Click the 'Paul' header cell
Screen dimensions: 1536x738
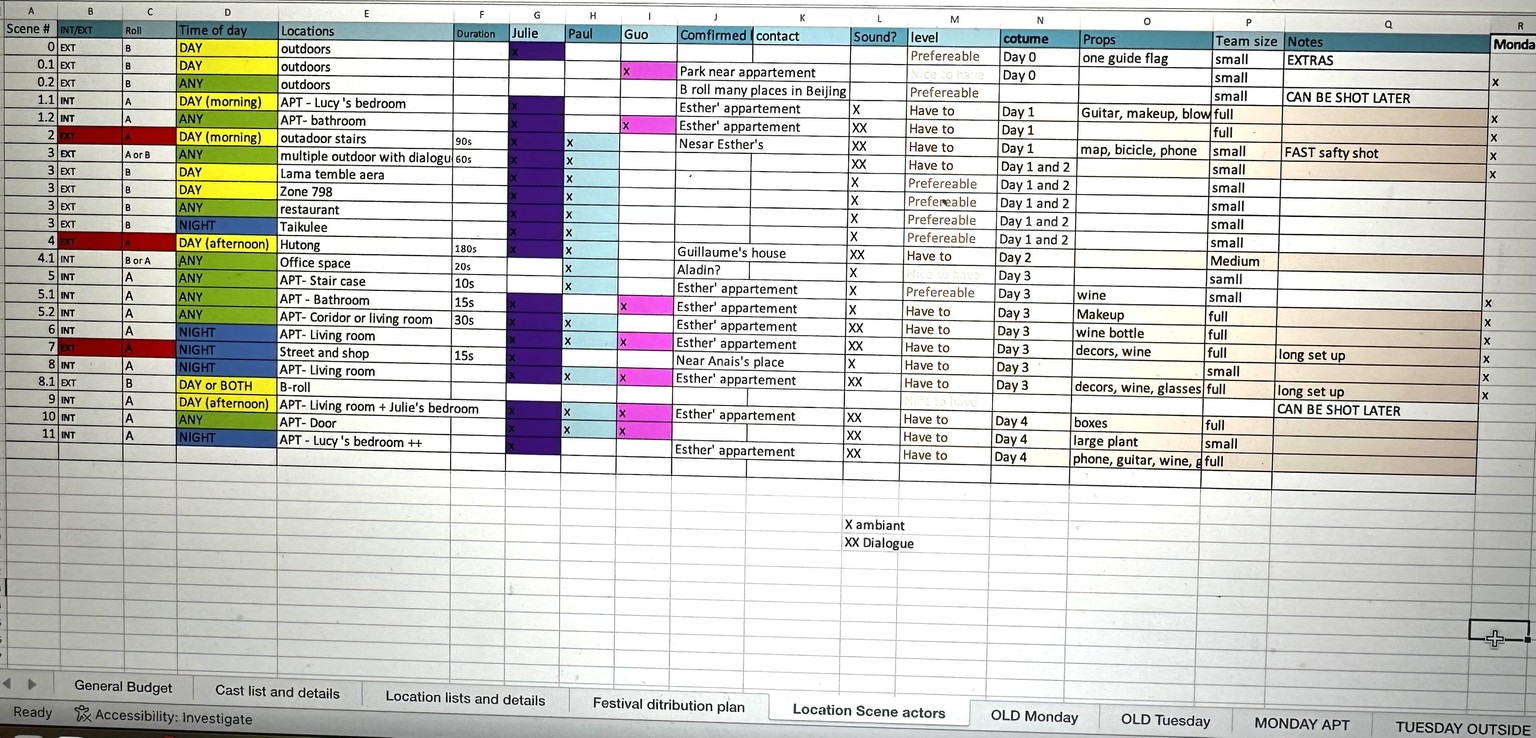592,34
